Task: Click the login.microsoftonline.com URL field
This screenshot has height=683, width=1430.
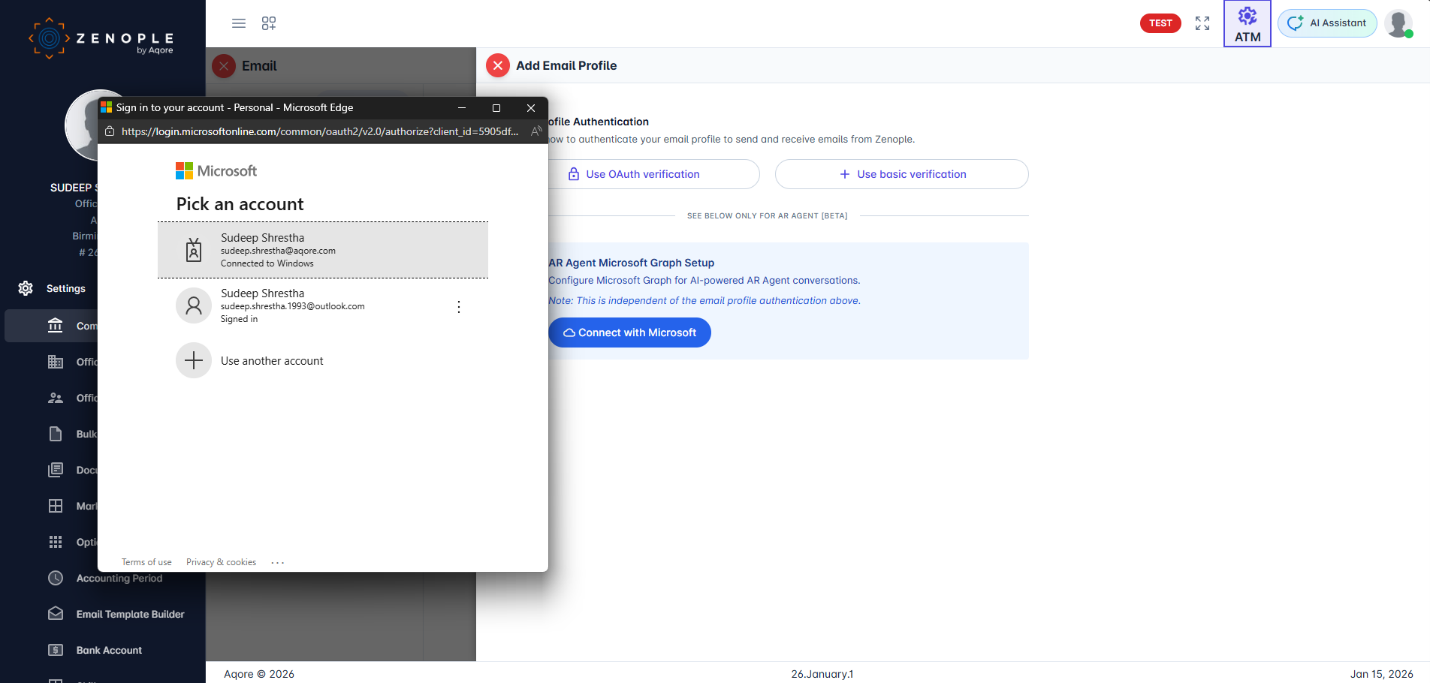Action: (x=320, y=131)
